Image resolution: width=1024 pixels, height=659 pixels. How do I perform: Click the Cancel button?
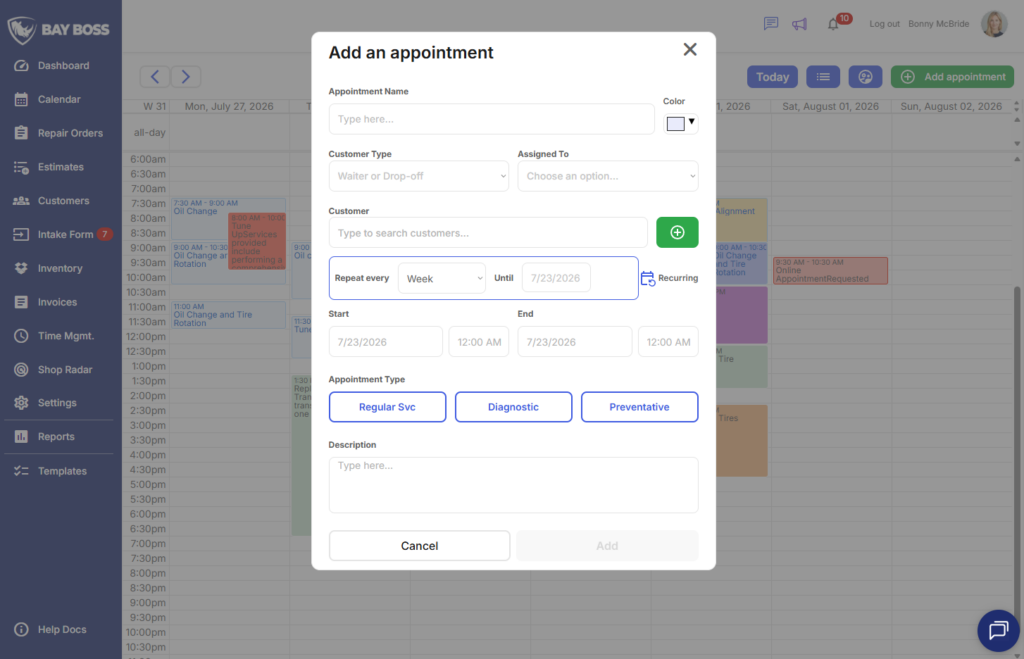(x=419, y=545)
